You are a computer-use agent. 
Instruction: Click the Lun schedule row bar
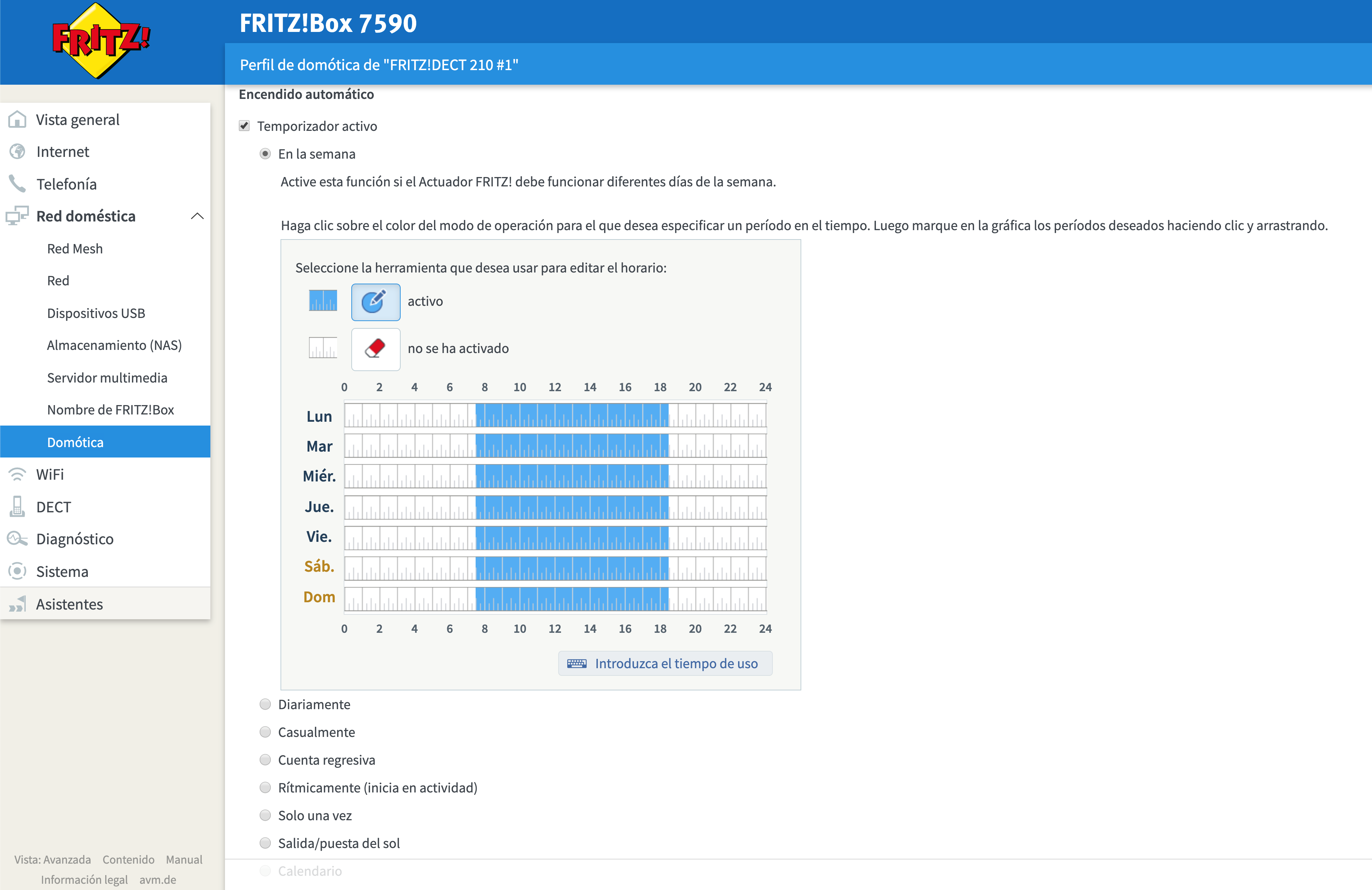(555, 415)
